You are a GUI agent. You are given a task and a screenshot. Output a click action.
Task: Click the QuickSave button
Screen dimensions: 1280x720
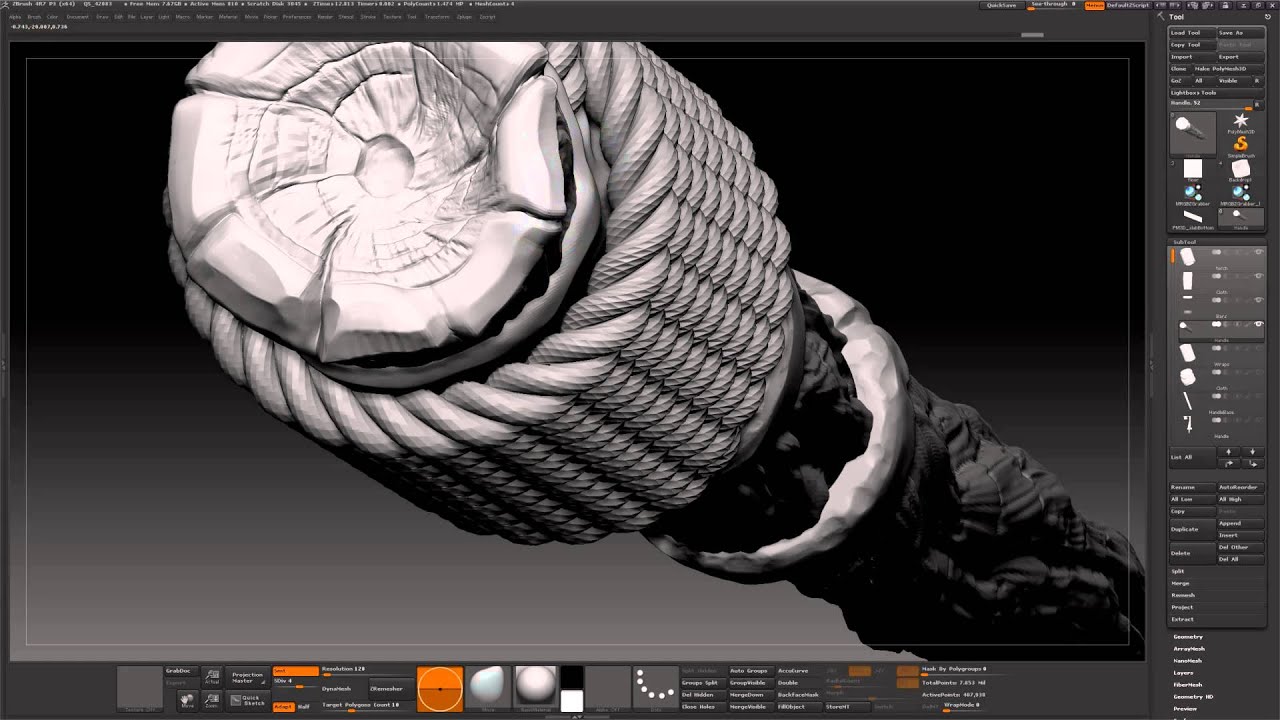(x=1001, y=5)
